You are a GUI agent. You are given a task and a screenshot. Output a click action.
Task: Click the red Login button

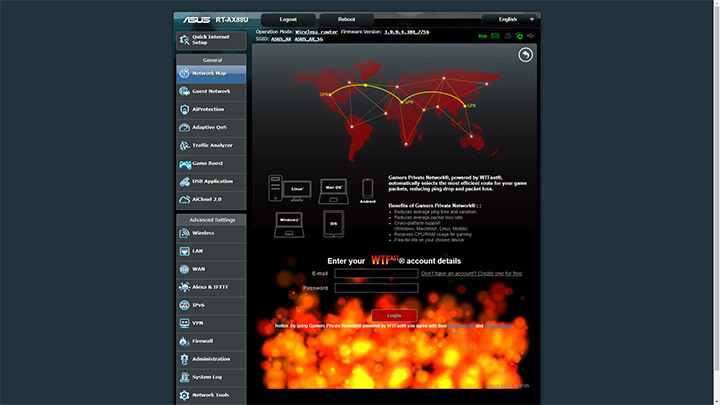pos(394,315)
